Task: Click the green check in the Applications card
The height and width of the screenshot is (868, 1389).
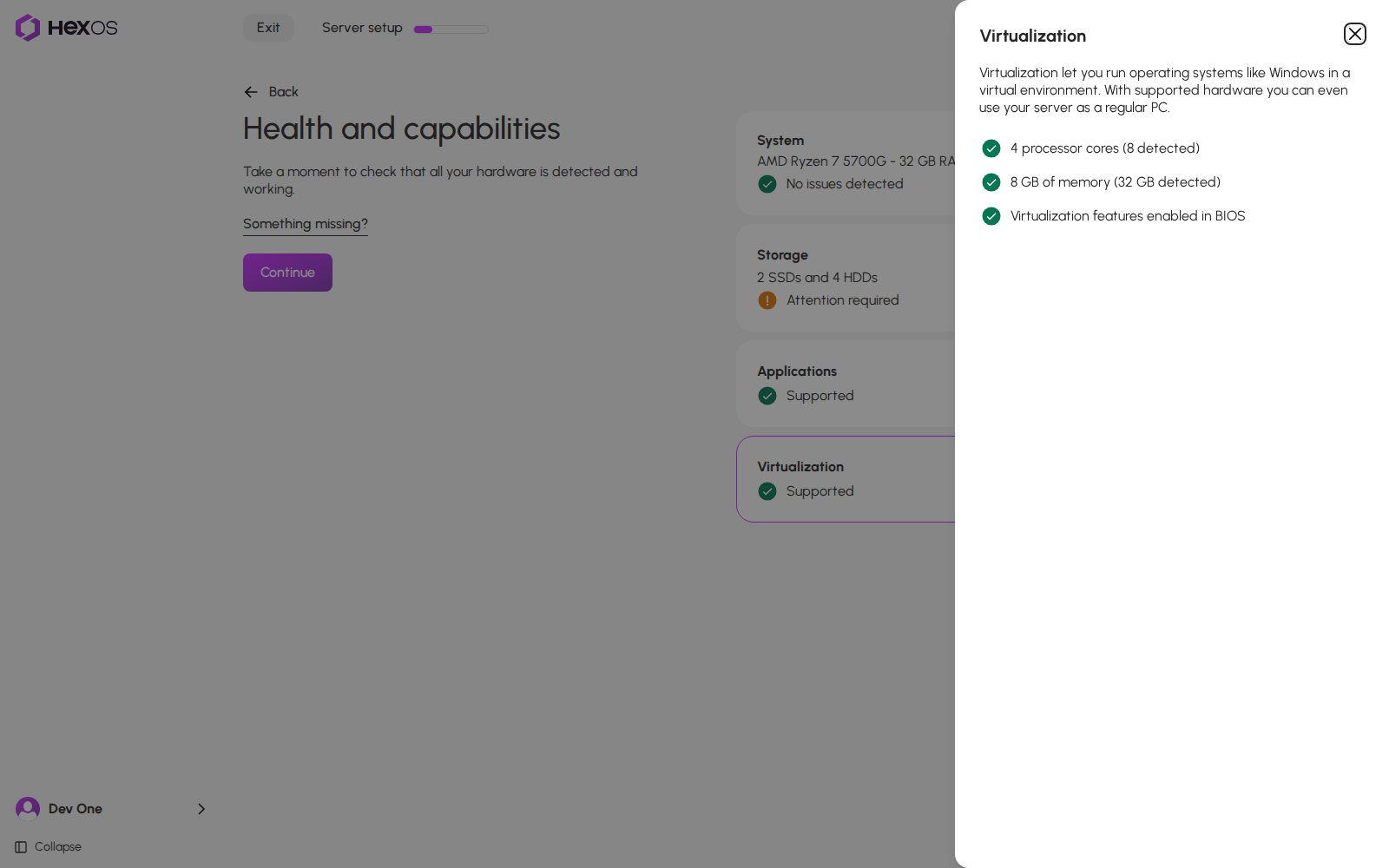Action: coord(767,396)
